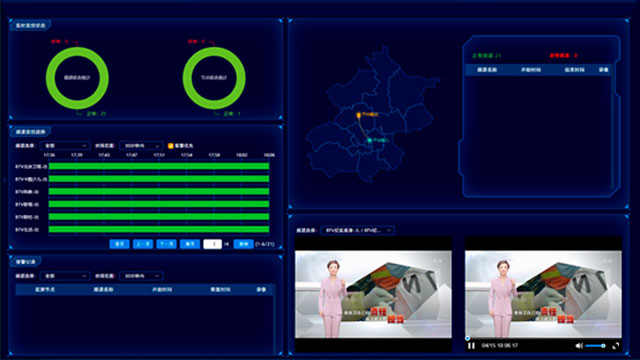Open time range dropdown in alarm record panel
The width and height of the screenshot is (640, 360).
click(141, 276)
